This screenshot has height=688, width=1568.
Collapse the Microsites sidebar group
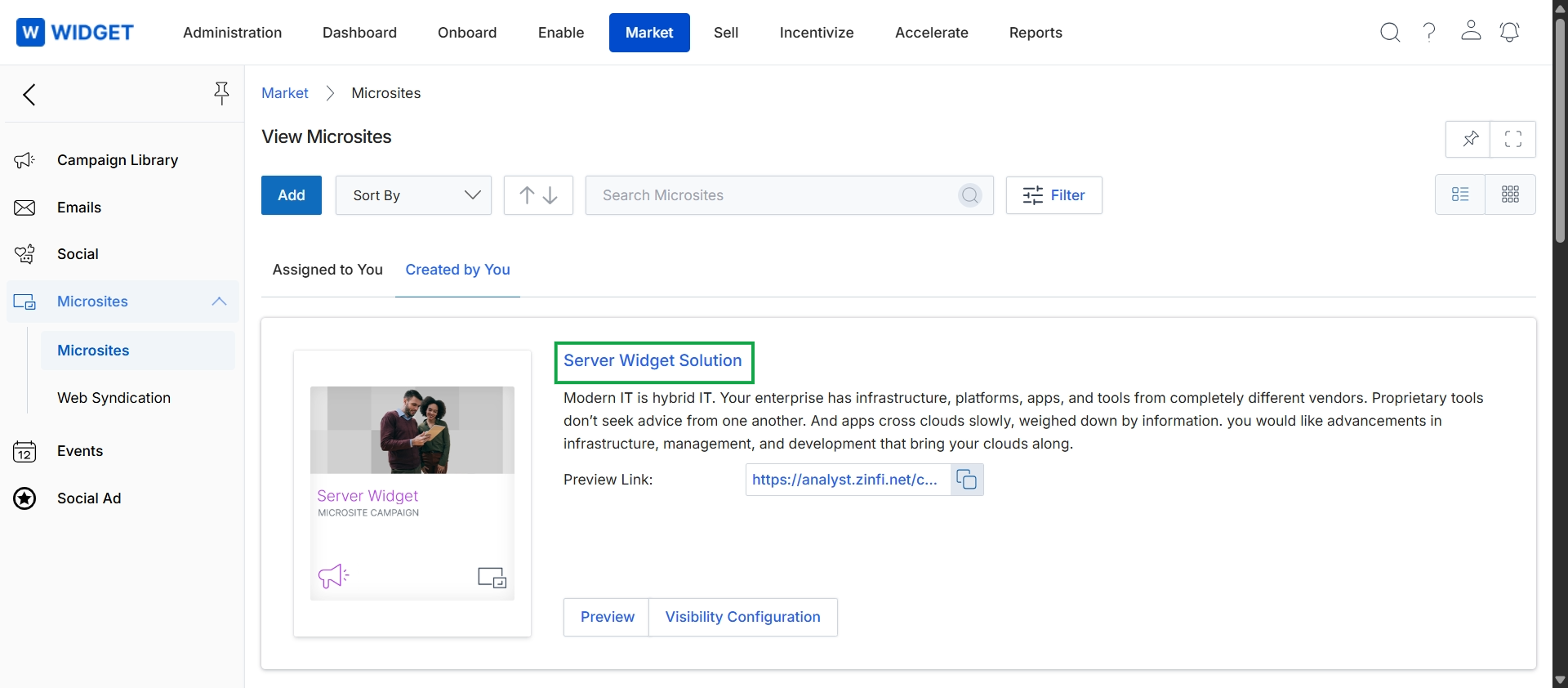[x=219, y=302]
